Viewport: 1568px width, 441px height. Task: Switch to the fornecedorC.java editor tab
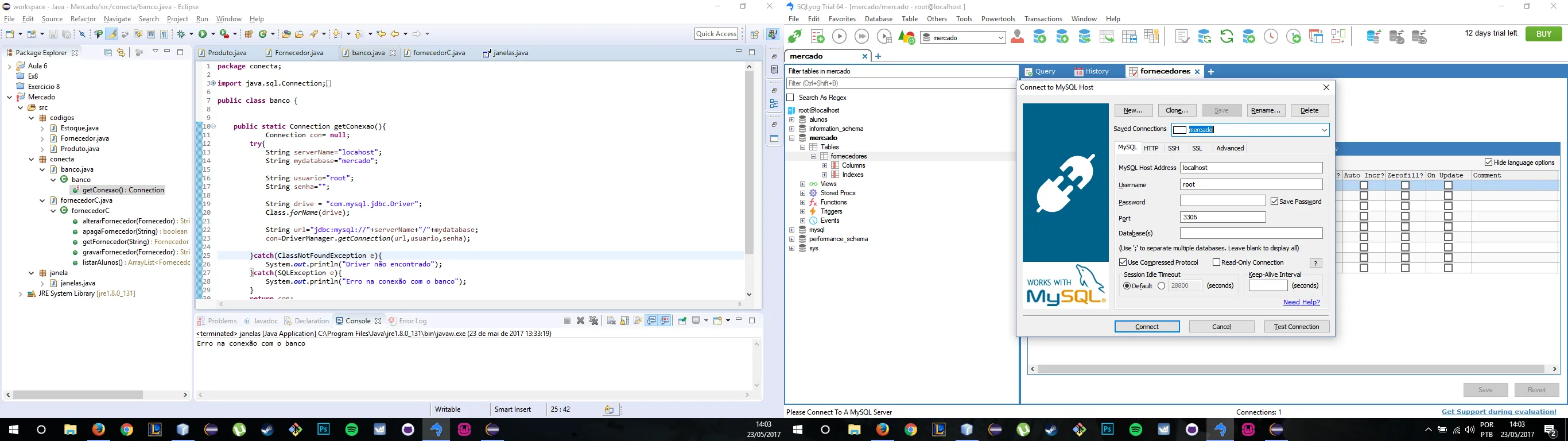click(x=438, y=53)
